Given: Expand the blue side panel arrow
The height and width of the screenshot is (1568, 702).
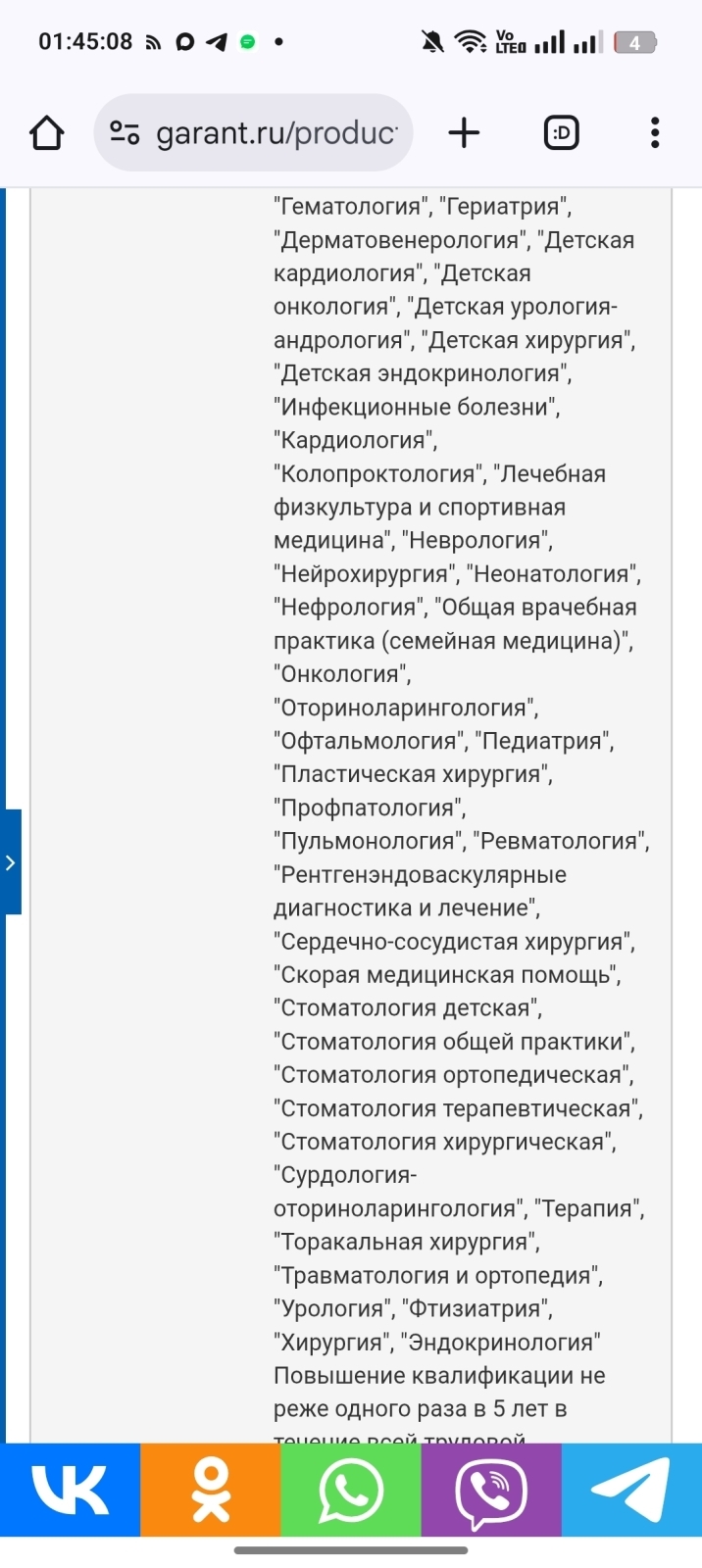Looking at the screenshot, I should tap(11, 862).
